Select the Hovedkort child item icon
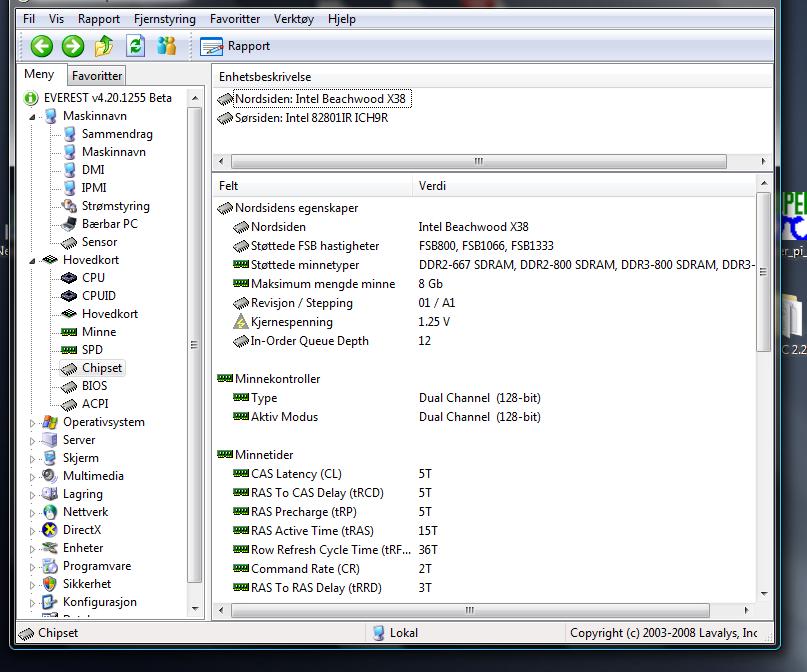This screenshot has height=672, width=807. (69, 313)
